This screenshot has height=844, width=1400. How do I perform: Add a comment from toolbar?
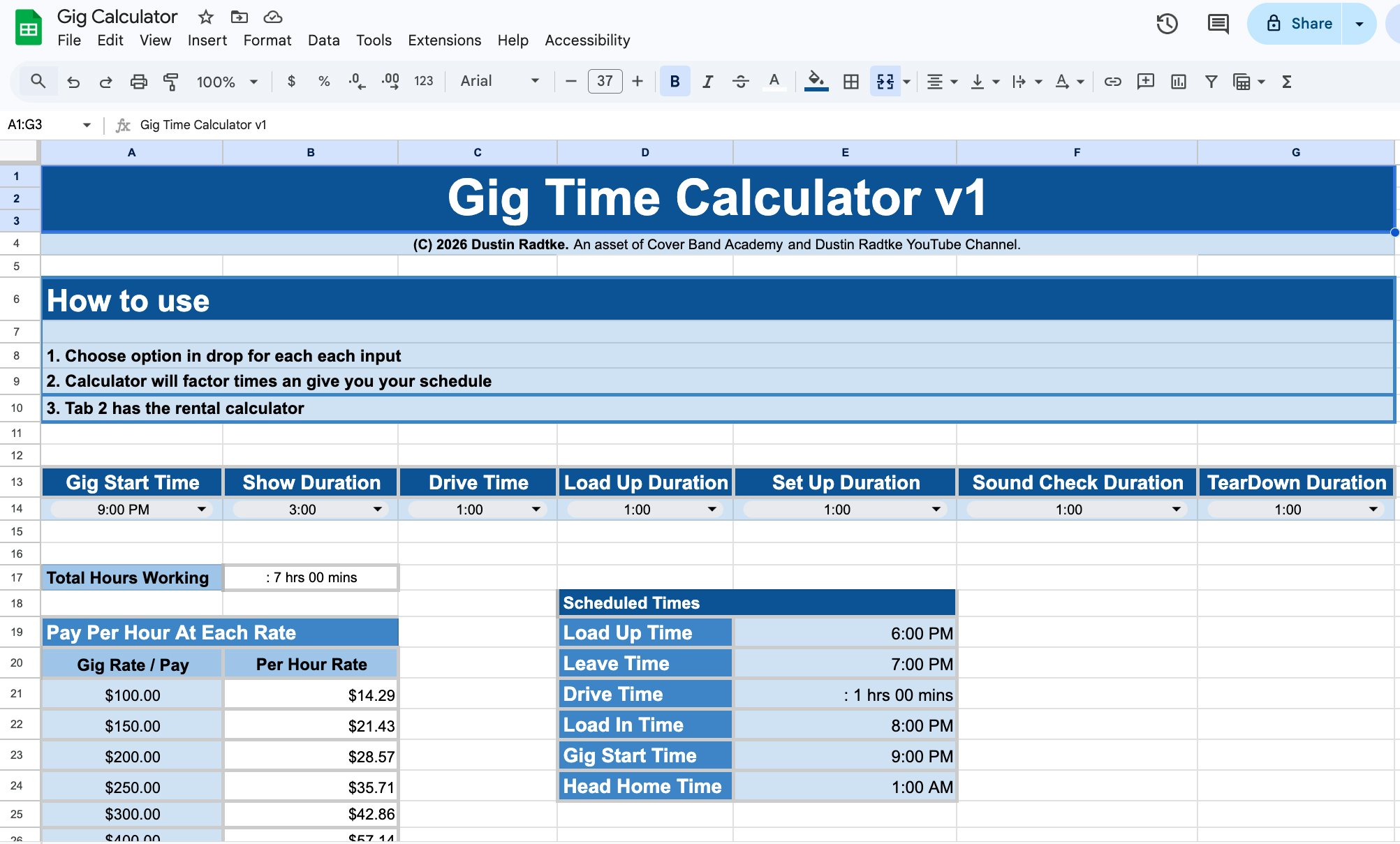(x=1145, y=82)
